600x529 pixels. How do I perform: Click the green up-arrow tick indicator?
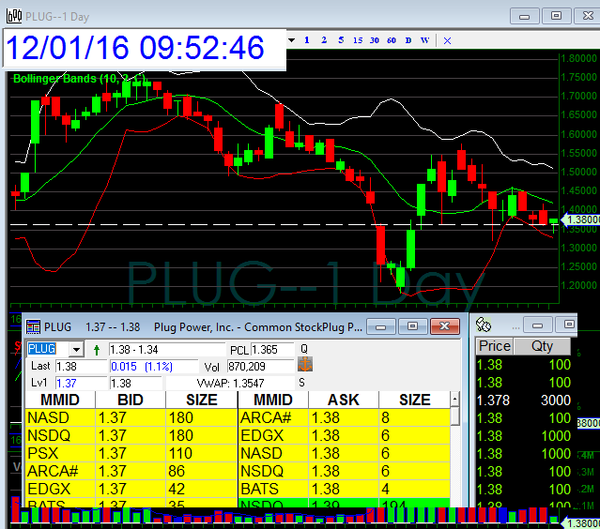pos(96,349)
